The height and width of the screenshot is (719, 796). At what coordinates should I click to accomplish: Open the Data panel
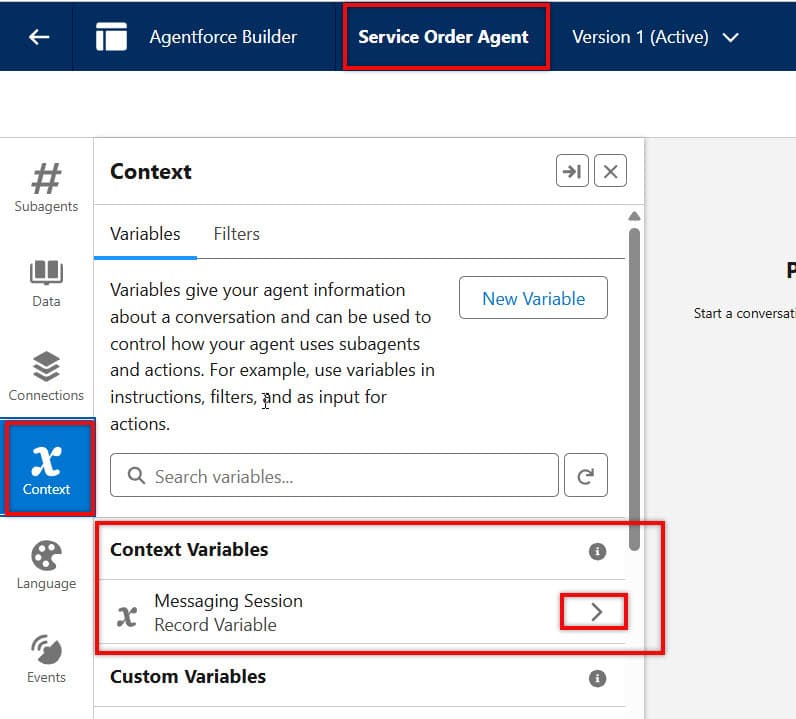[x=46, y=283]
